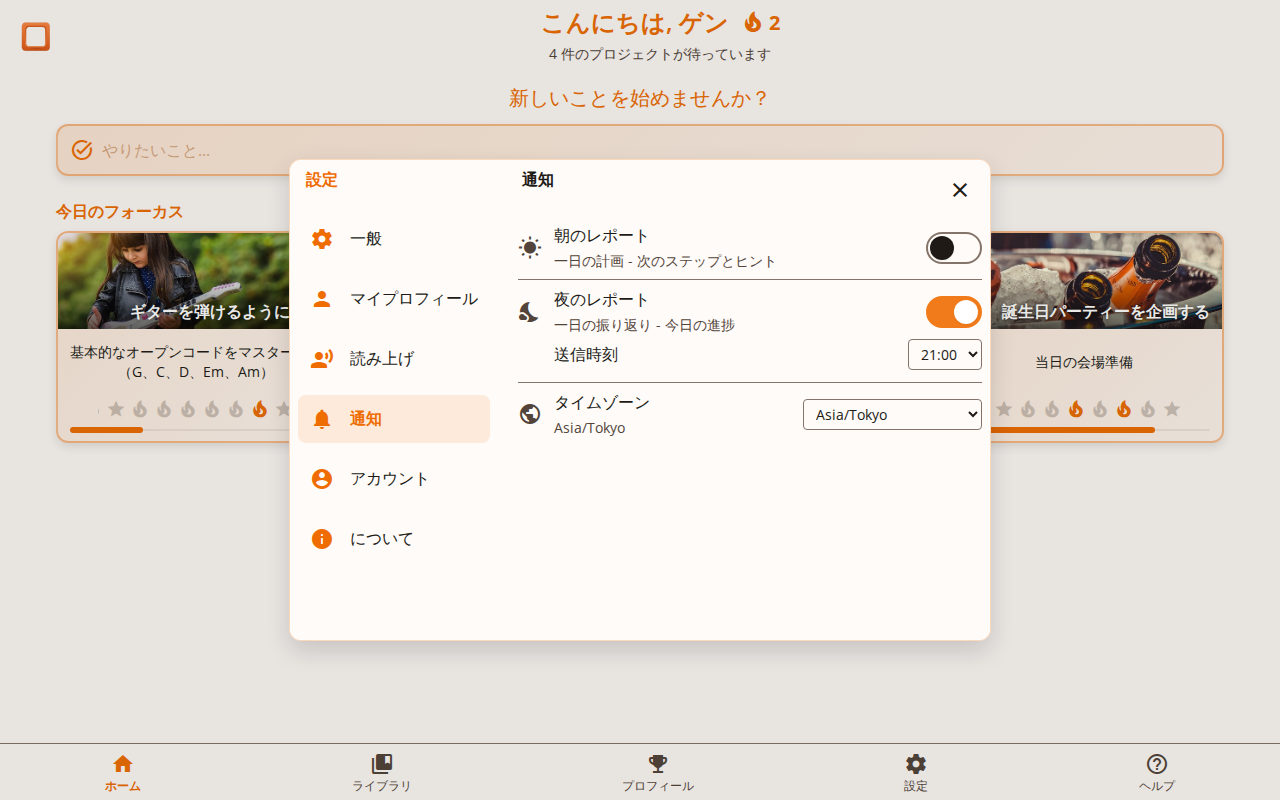Select 一般 in settings menu
Screen dimensions: 1280x800
pos(394,239)
